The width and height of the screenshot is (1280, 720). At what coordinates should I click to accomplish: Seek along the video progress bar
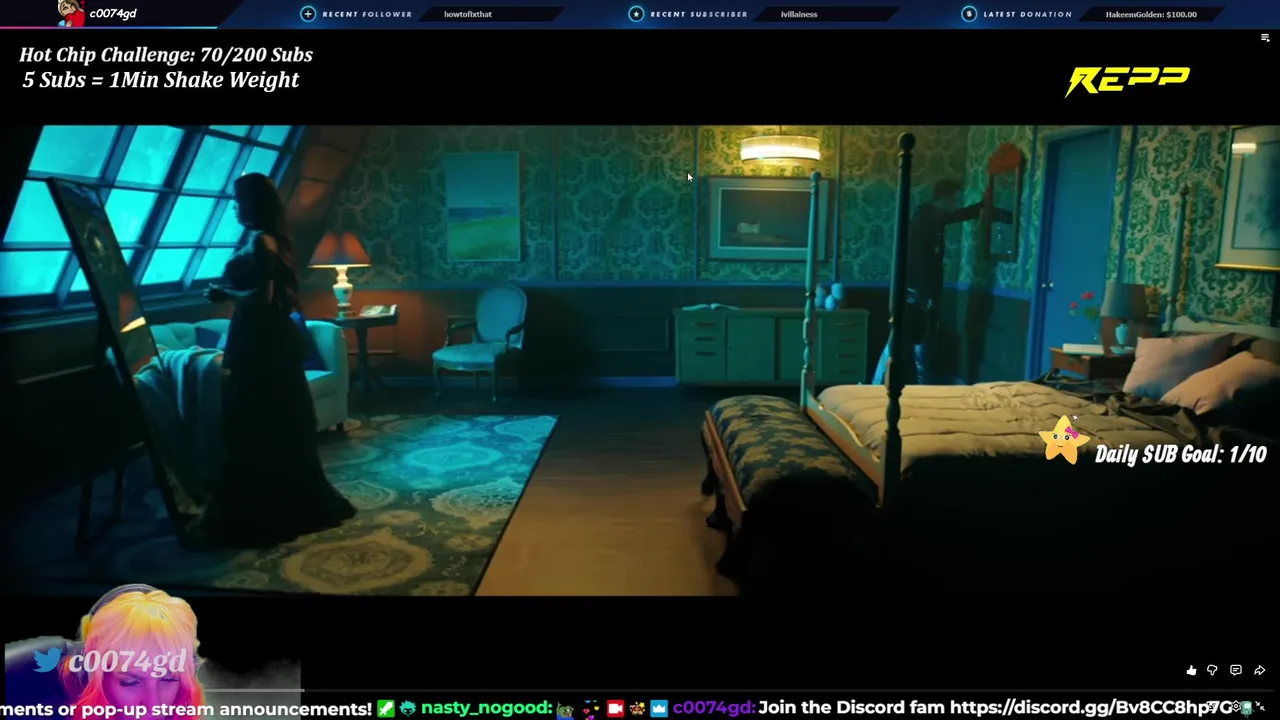coord(640,689)
